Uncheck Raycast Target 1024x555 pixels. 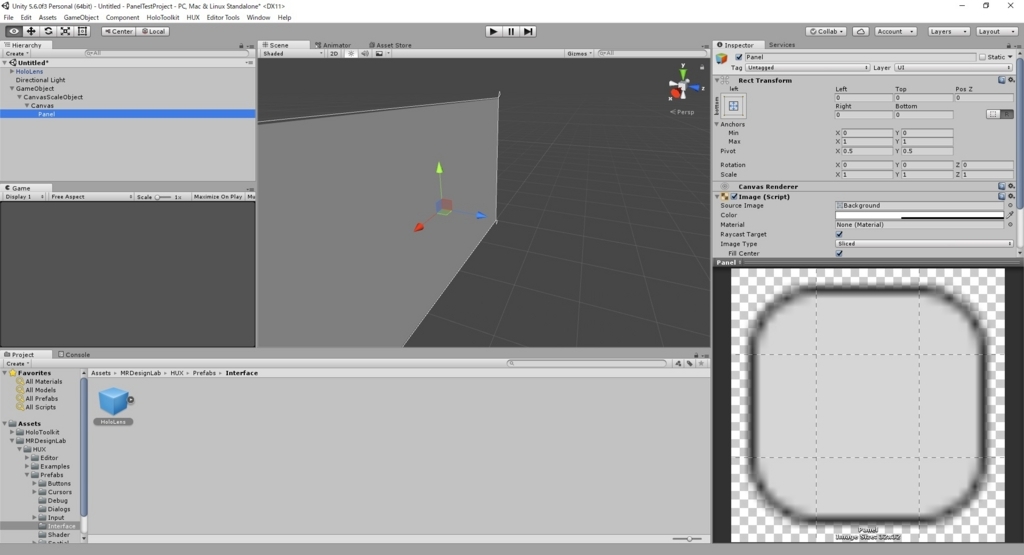pos(839,234)
